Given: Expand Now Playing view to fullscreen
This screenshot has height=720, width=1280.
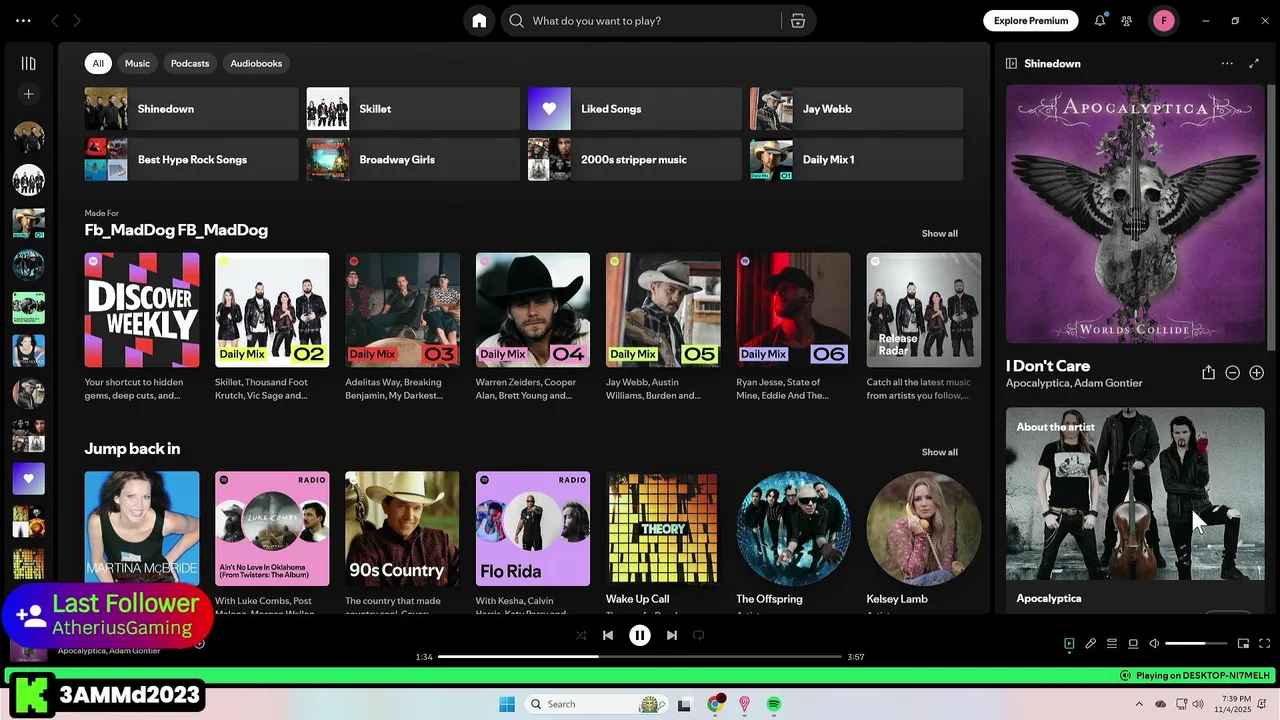Looking at the screenshot, I should 1254,63.
